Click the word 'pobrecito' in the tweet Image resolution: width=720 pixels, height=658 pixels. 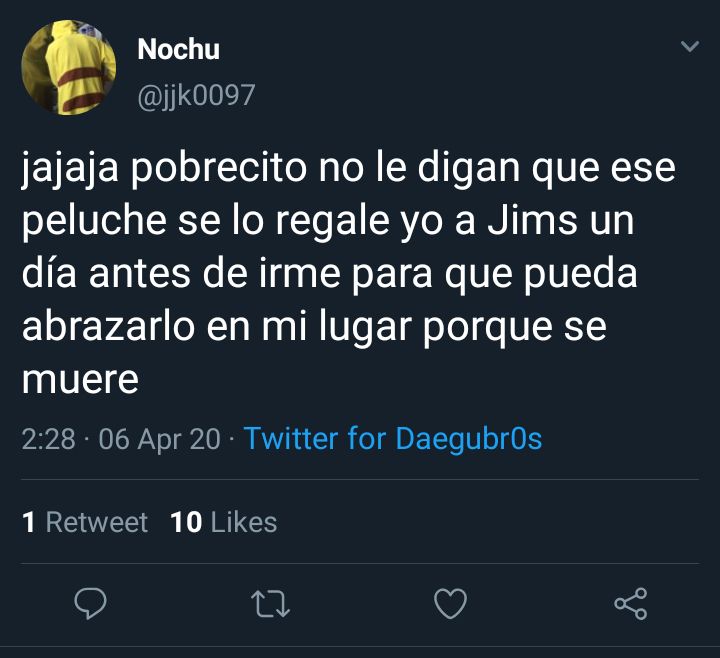click(x=219, y=169)
